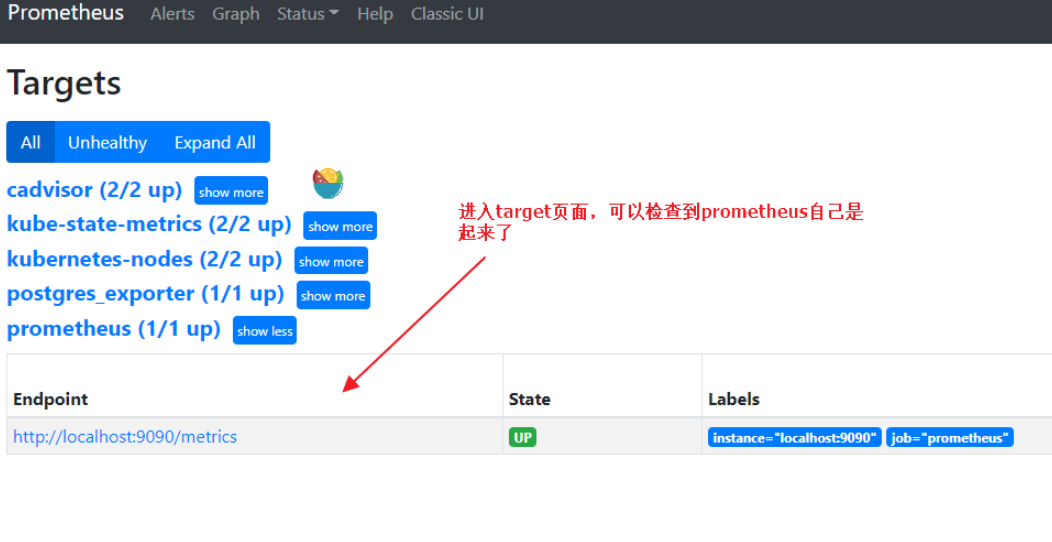Open prometheus (1/1 up) job link
Image resolution: width=1052 pixels, height=542 pixels.
(113, 329)
